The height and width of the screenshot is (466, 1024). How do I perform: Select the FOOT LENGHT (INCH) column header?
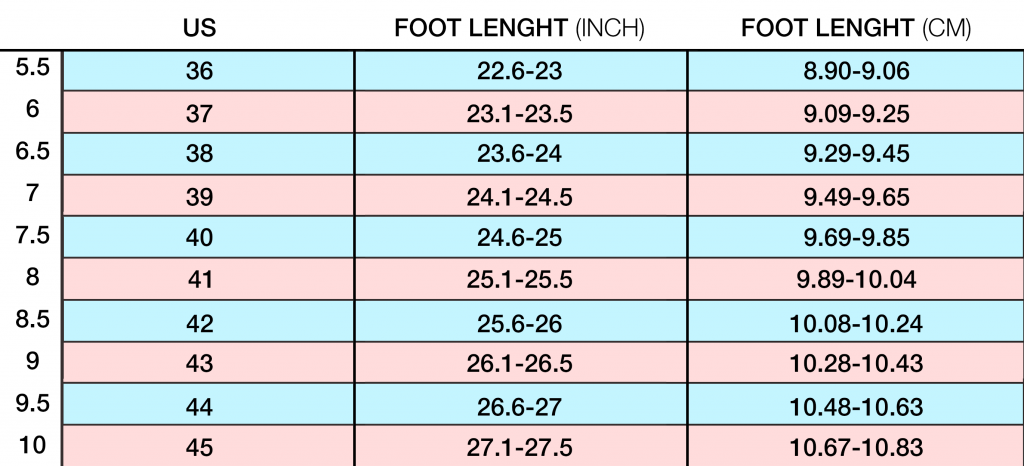[519, 29]
